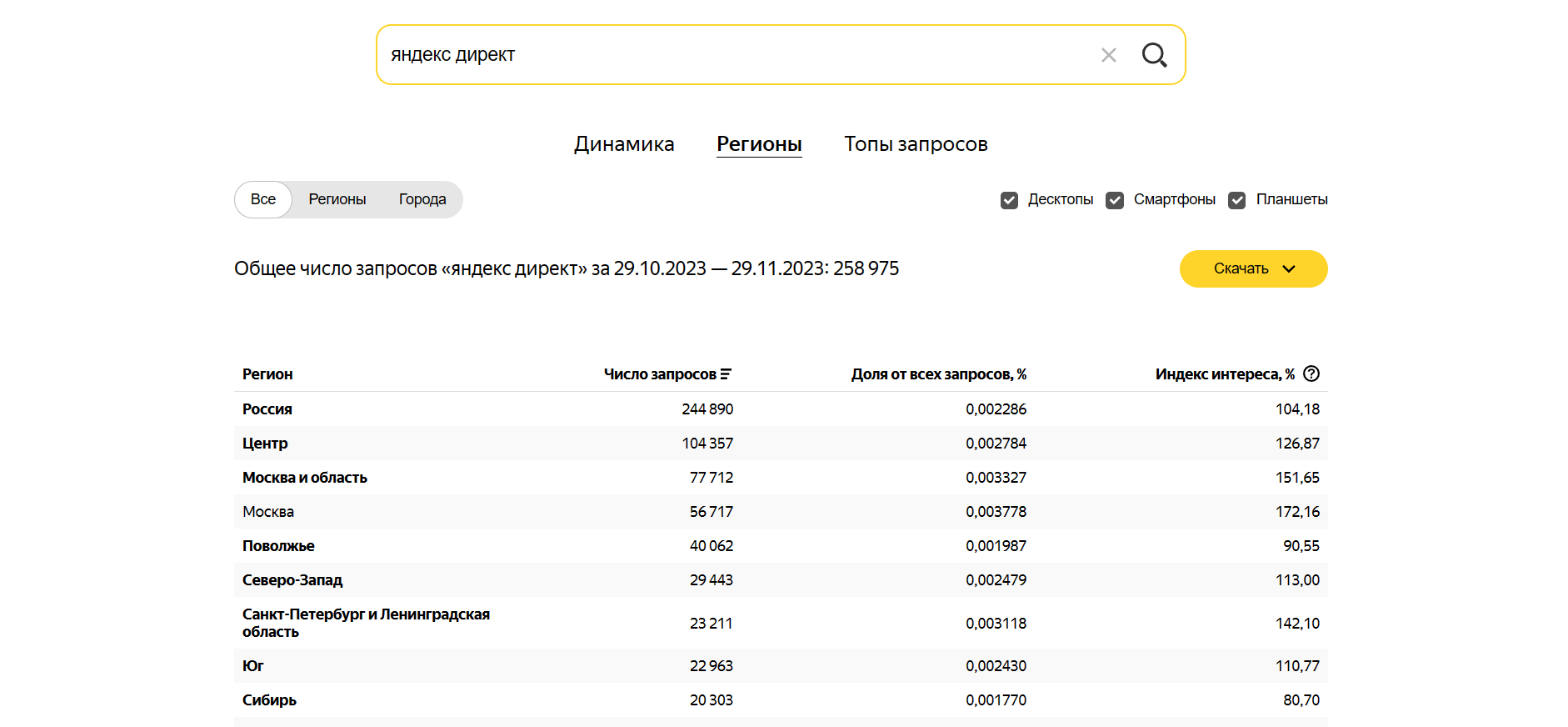
Task: Click the magnifying glass search icon
Action: coord(1154,55)
